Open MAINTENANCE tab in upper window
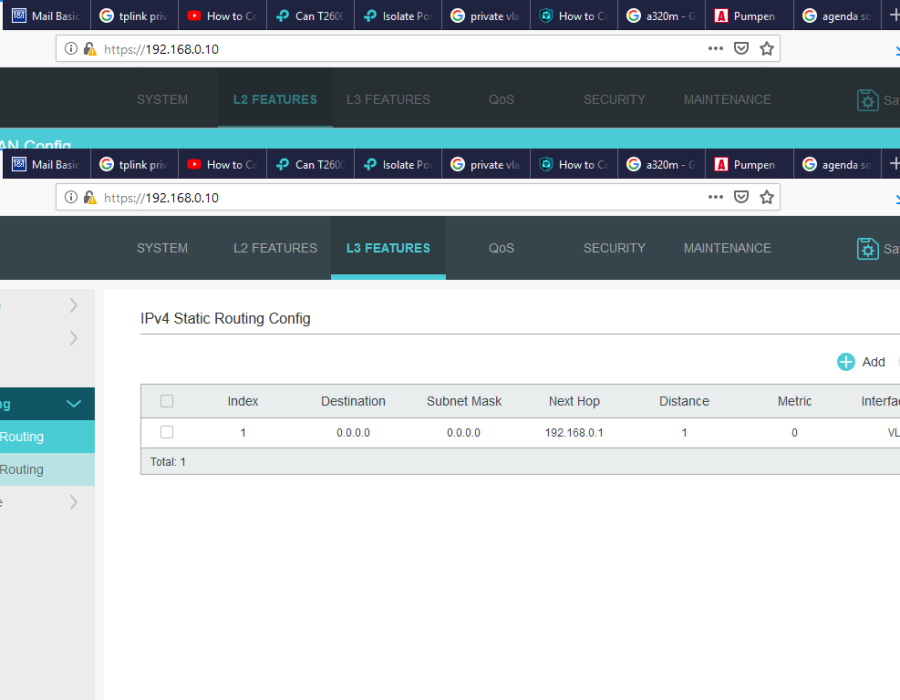 (x=727, y=99)
